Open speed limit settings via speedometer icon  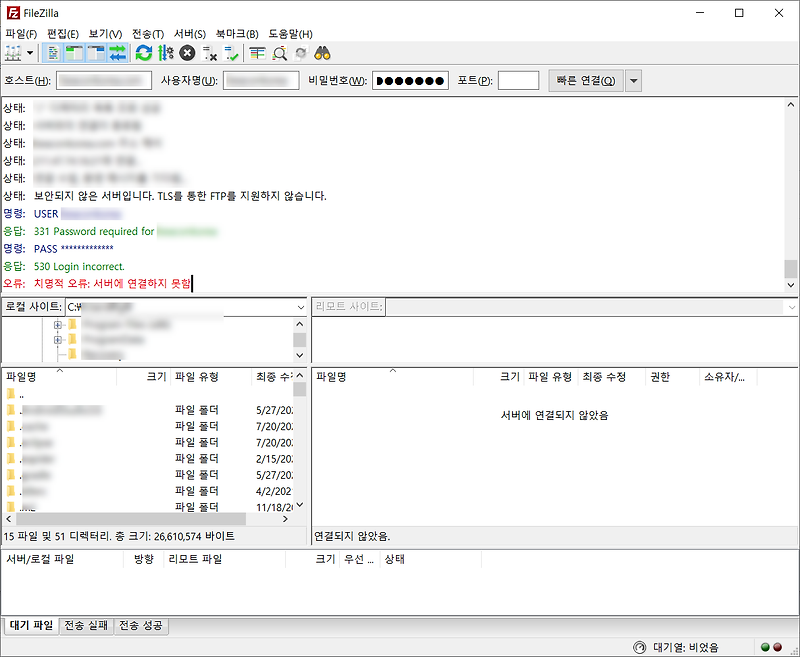640,647
